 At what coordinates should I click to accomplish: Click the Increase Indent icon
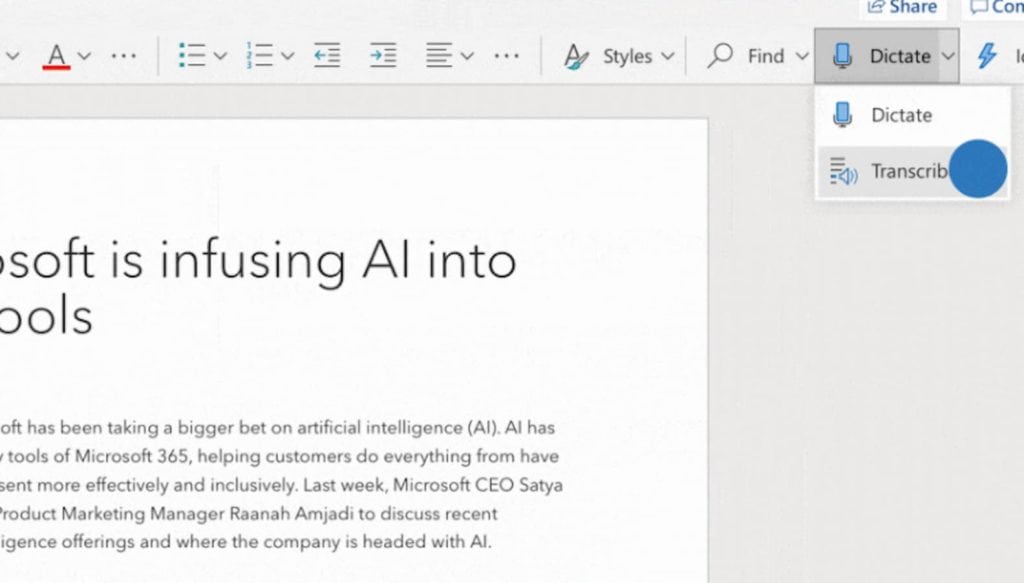pos(382,56)
